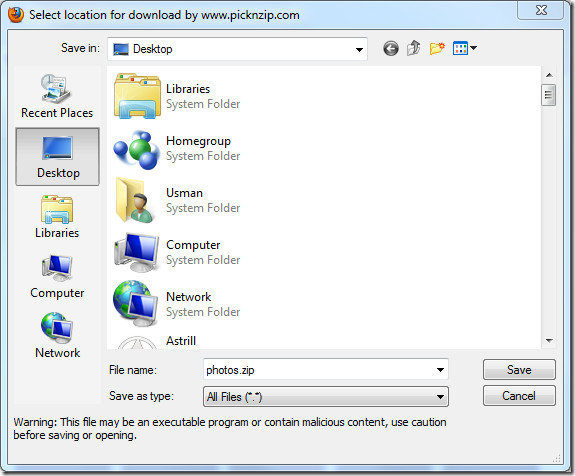Select the Libraries folder icon in file list
This screenshot has width=575, height=476.
point(137,96)
